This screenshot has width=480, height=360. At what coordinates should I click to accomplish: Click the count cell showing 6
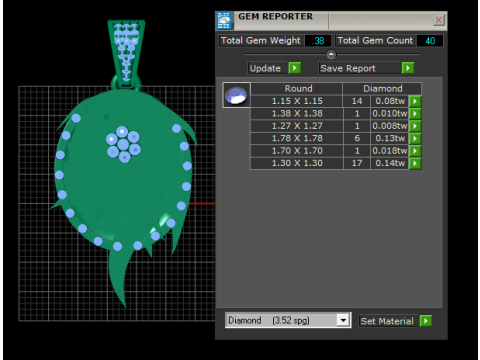[x=357, y=138]
